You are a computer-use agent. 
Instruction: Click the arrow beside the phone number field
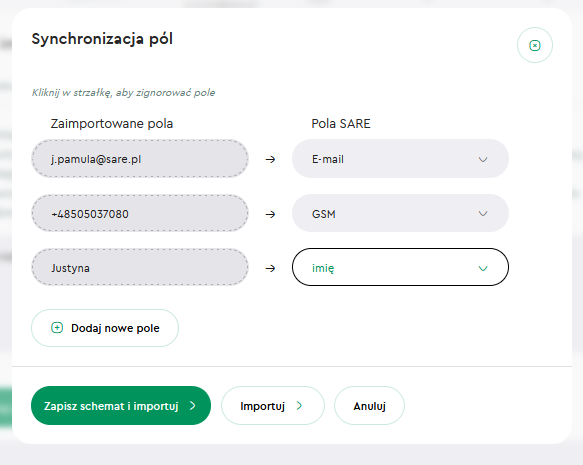pos(270,214)
